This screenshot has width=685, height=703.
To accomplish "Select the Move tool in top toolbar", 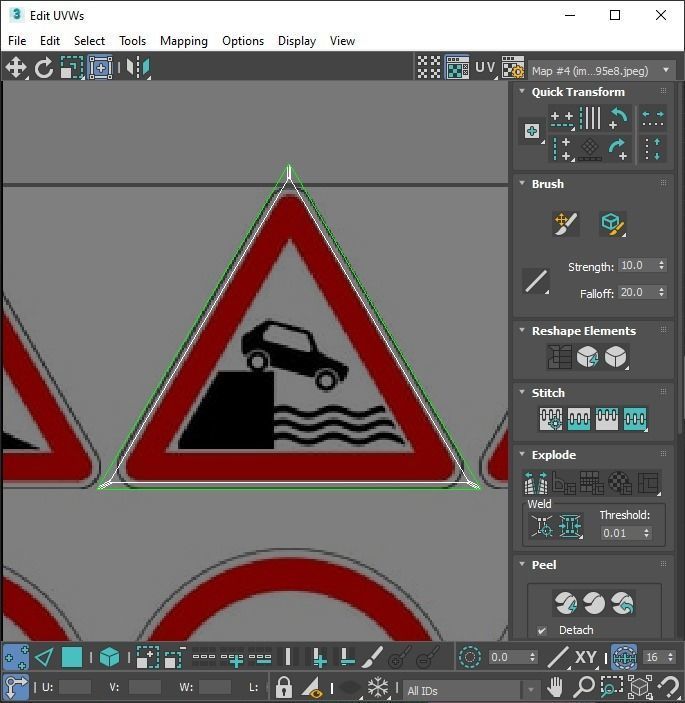I will 16,68.
